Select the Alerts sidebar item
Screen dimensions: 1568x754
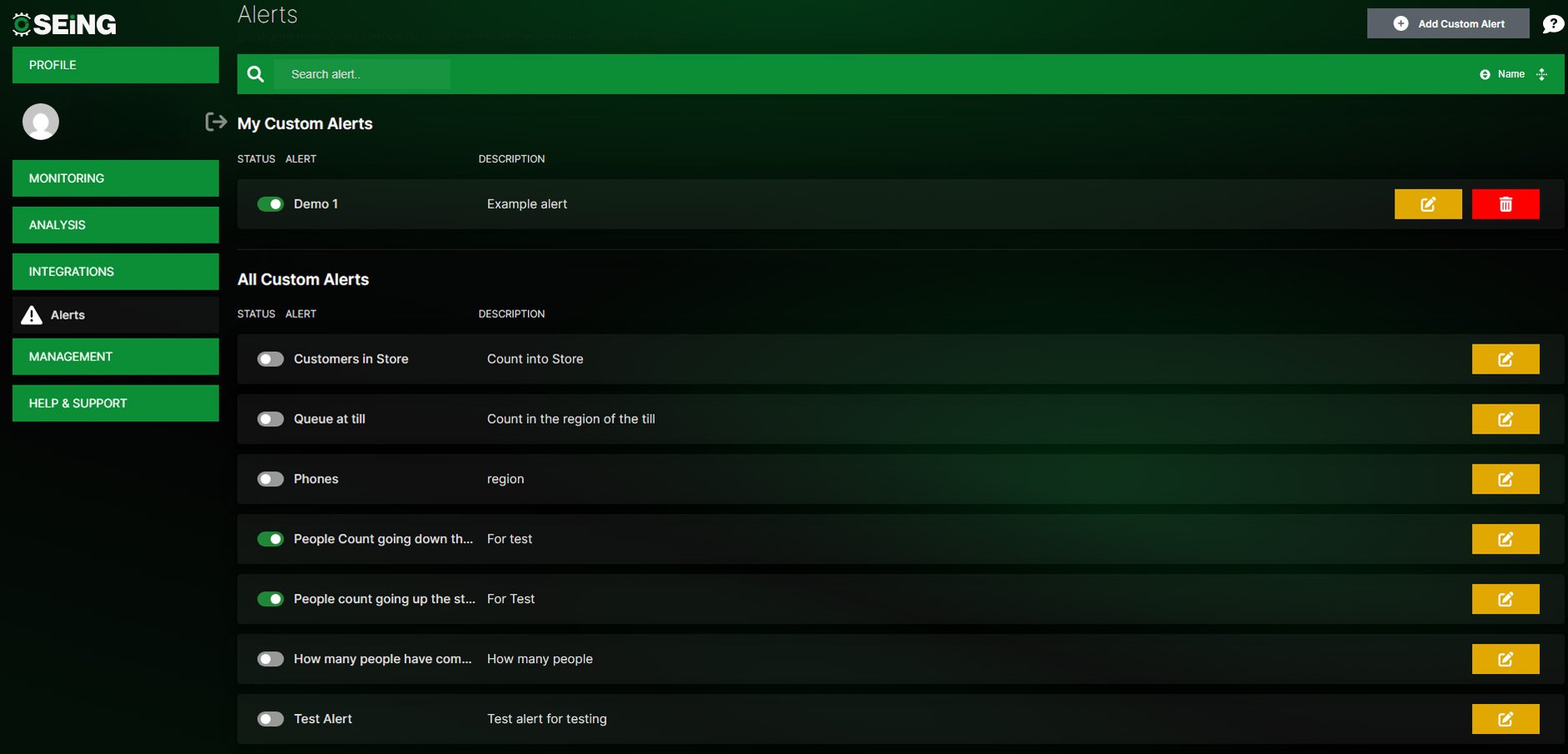pos(116,315)
